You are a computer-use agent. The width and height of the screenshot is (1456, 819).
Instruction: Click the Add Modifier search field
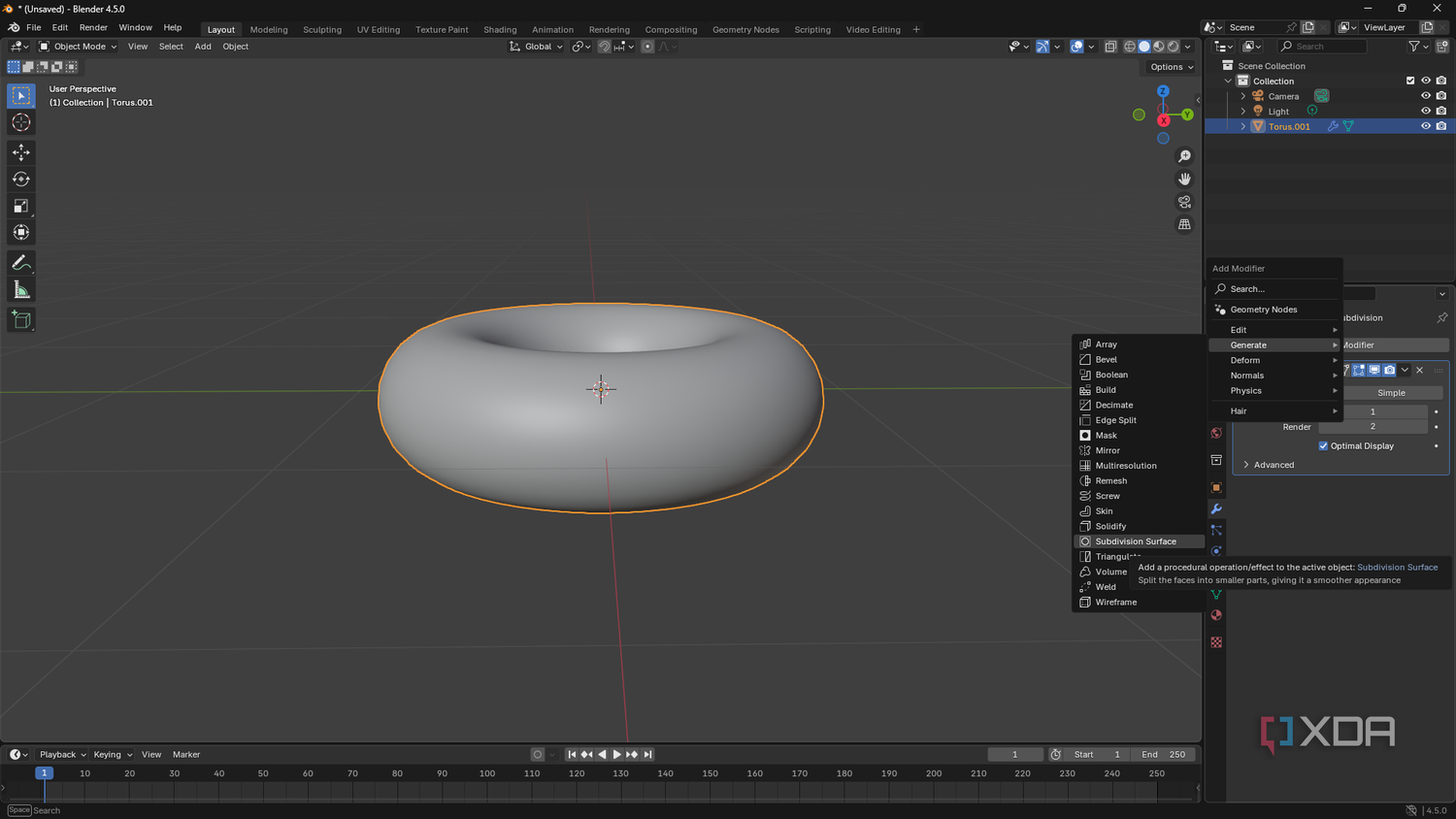pyautogui.click(x=1274, y=289)
